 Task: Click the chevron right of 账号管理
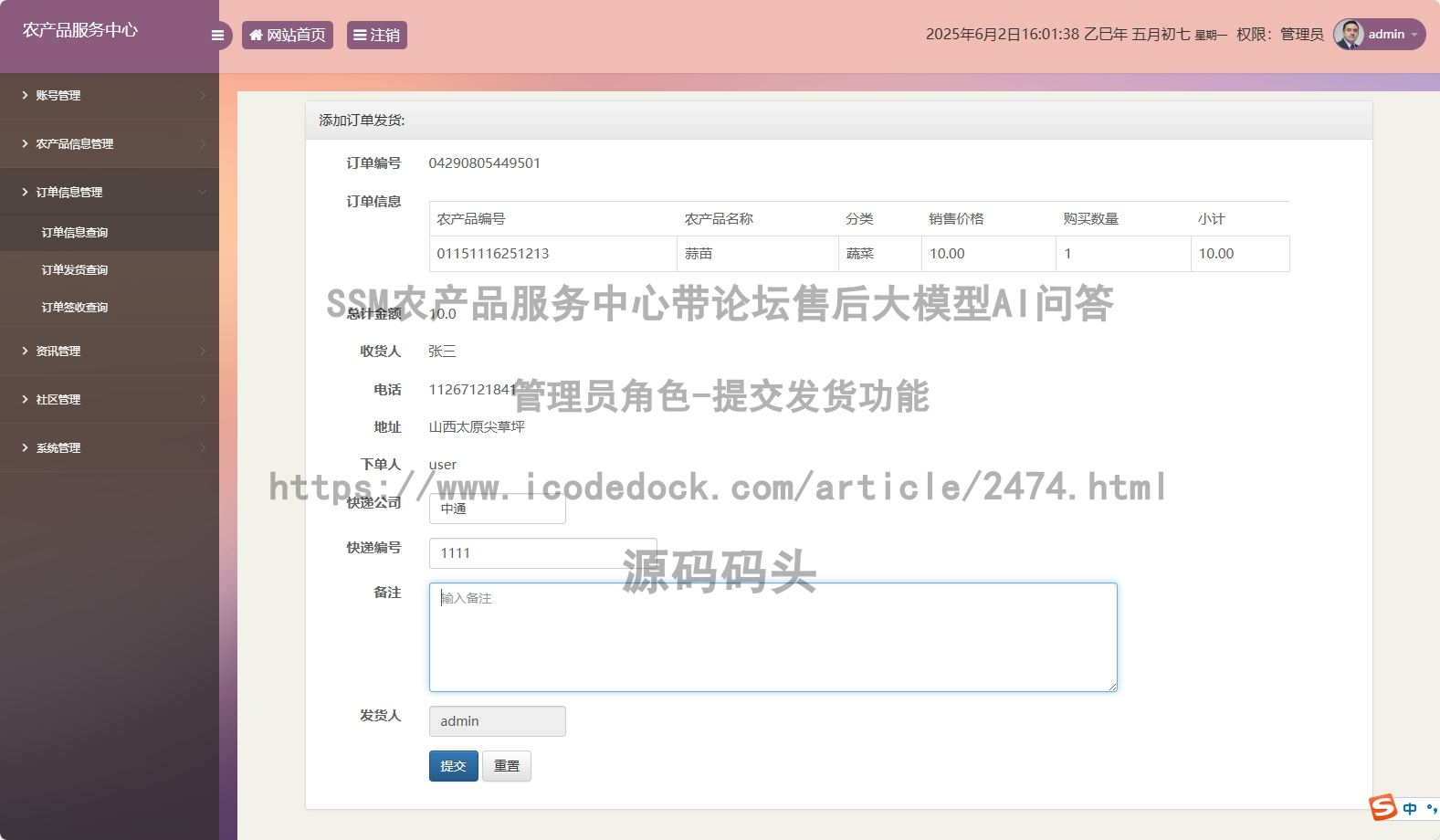click(203, 95)
